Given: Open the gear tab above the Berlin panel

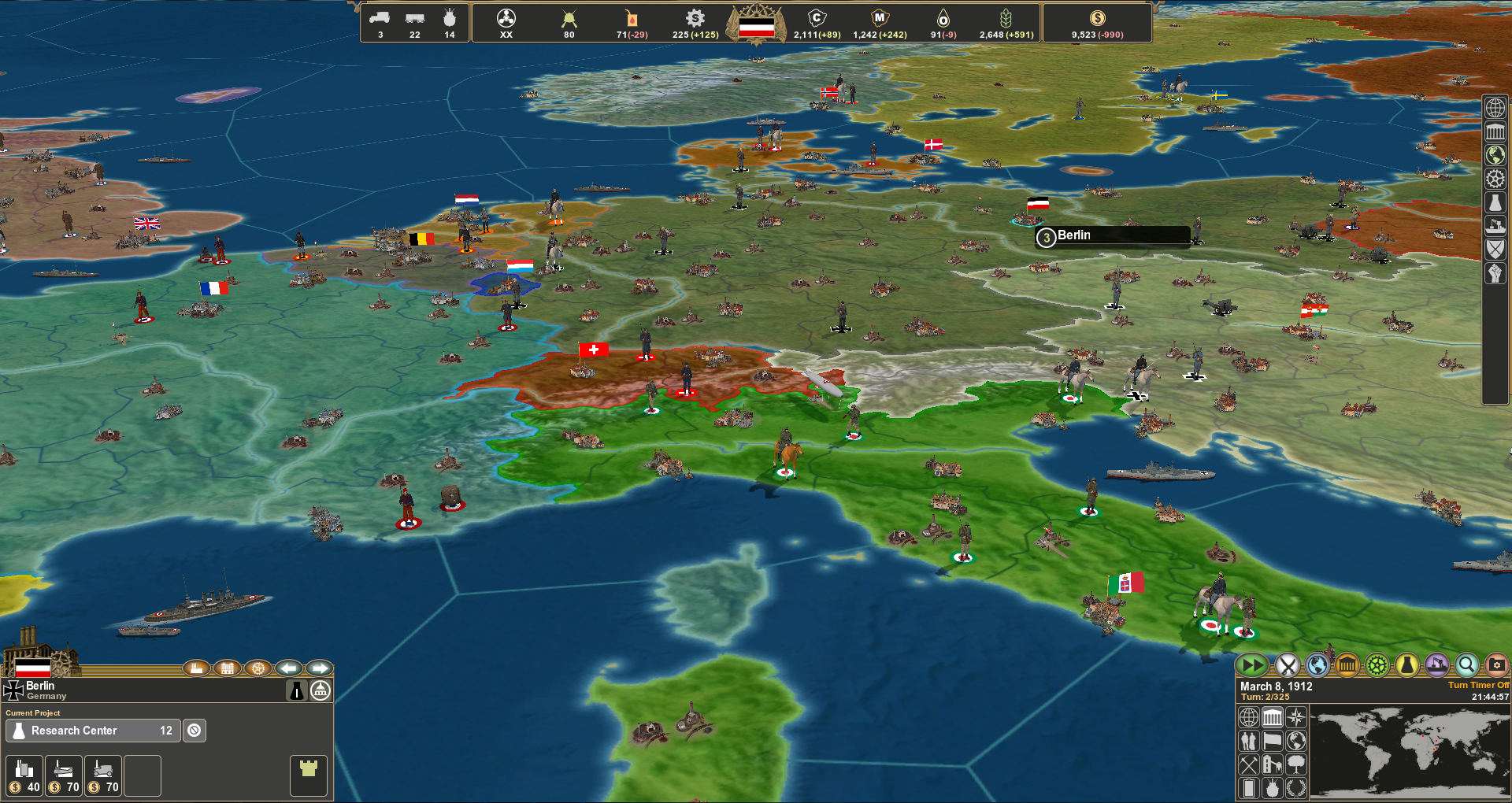Looking at the screenshot, I should tap(258, 668).
